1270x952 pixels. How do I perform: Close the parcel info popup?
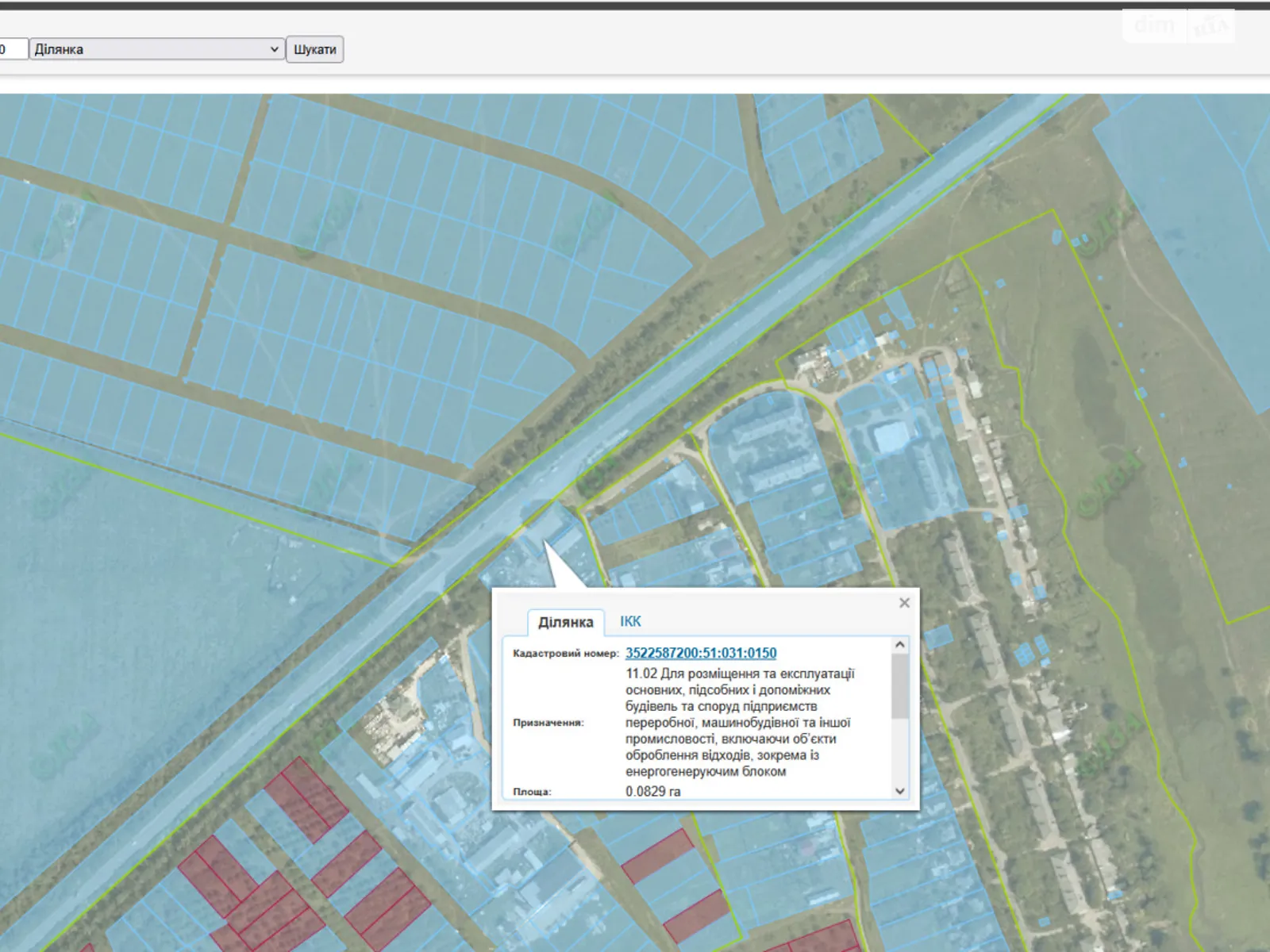coord(904,603)
